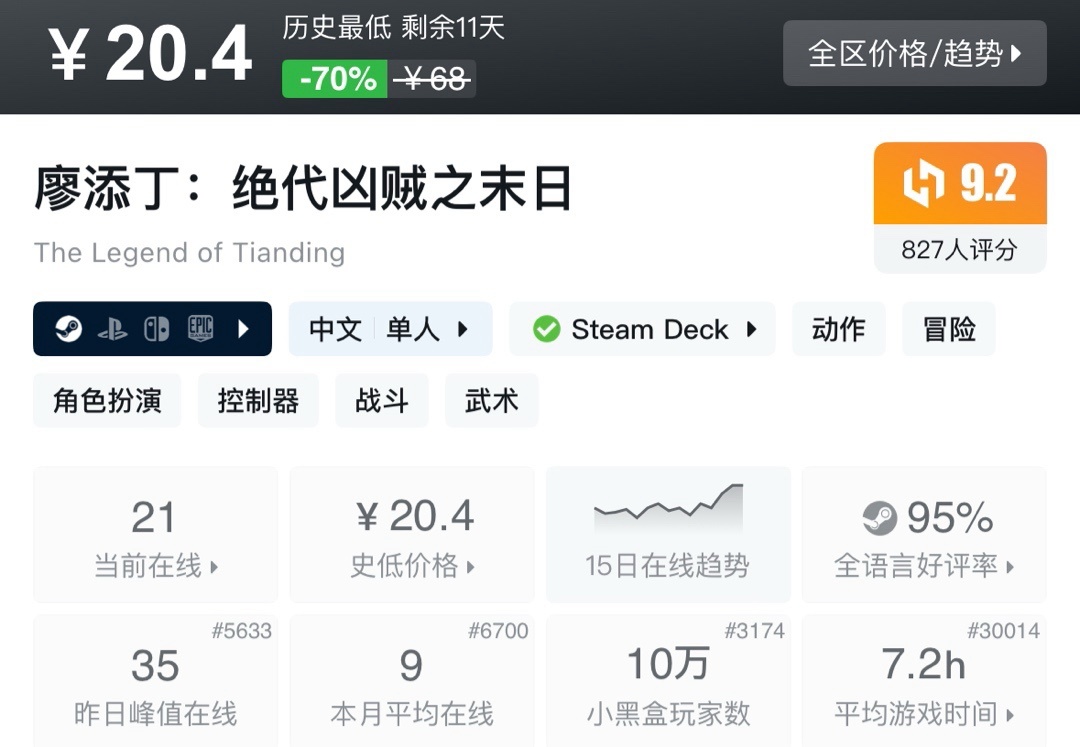Open 全区价格/趋势 price trends

click(x=914, y=53)
